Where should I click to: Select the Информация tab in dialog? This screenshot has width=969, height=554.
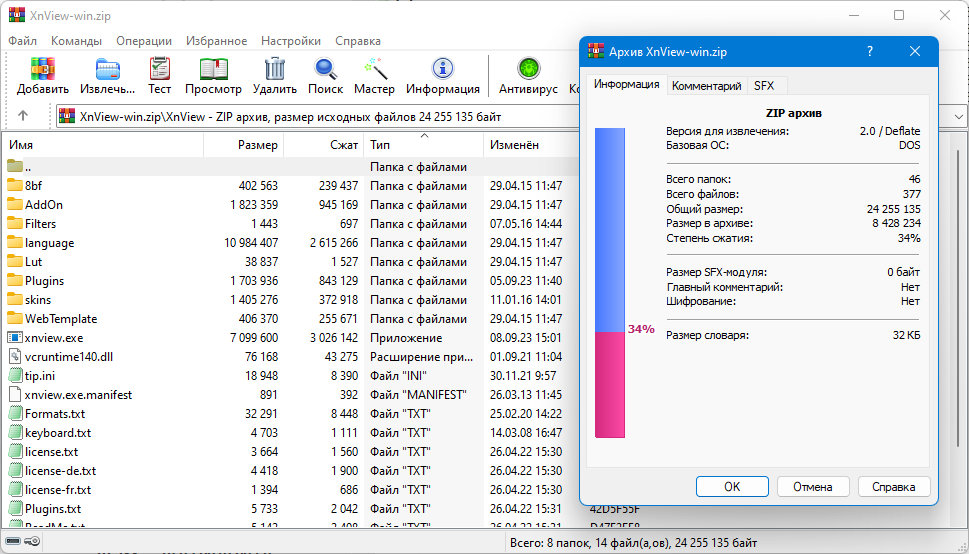[x=627, y=85]
